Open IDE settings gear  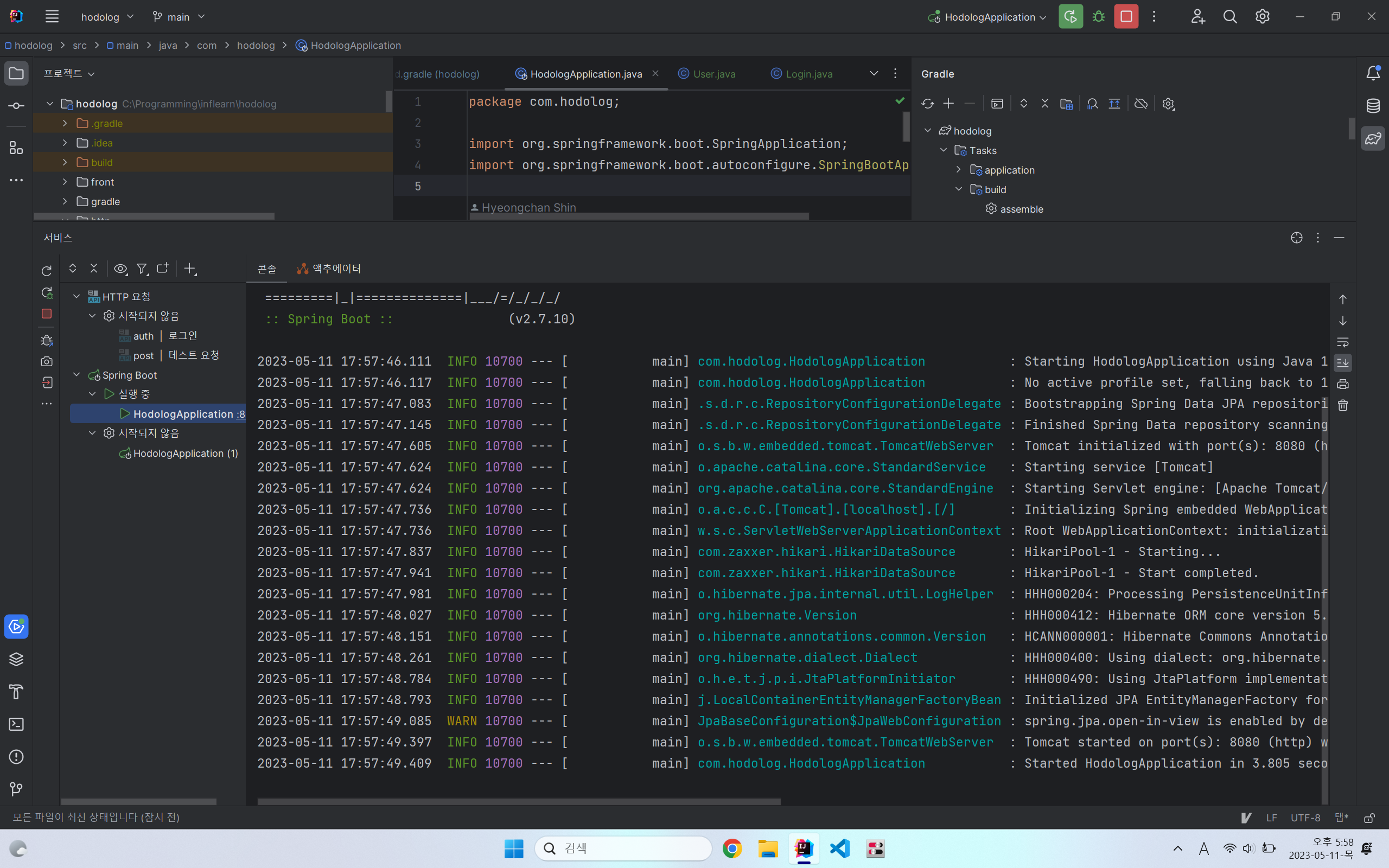click(x=1262, y=17)
